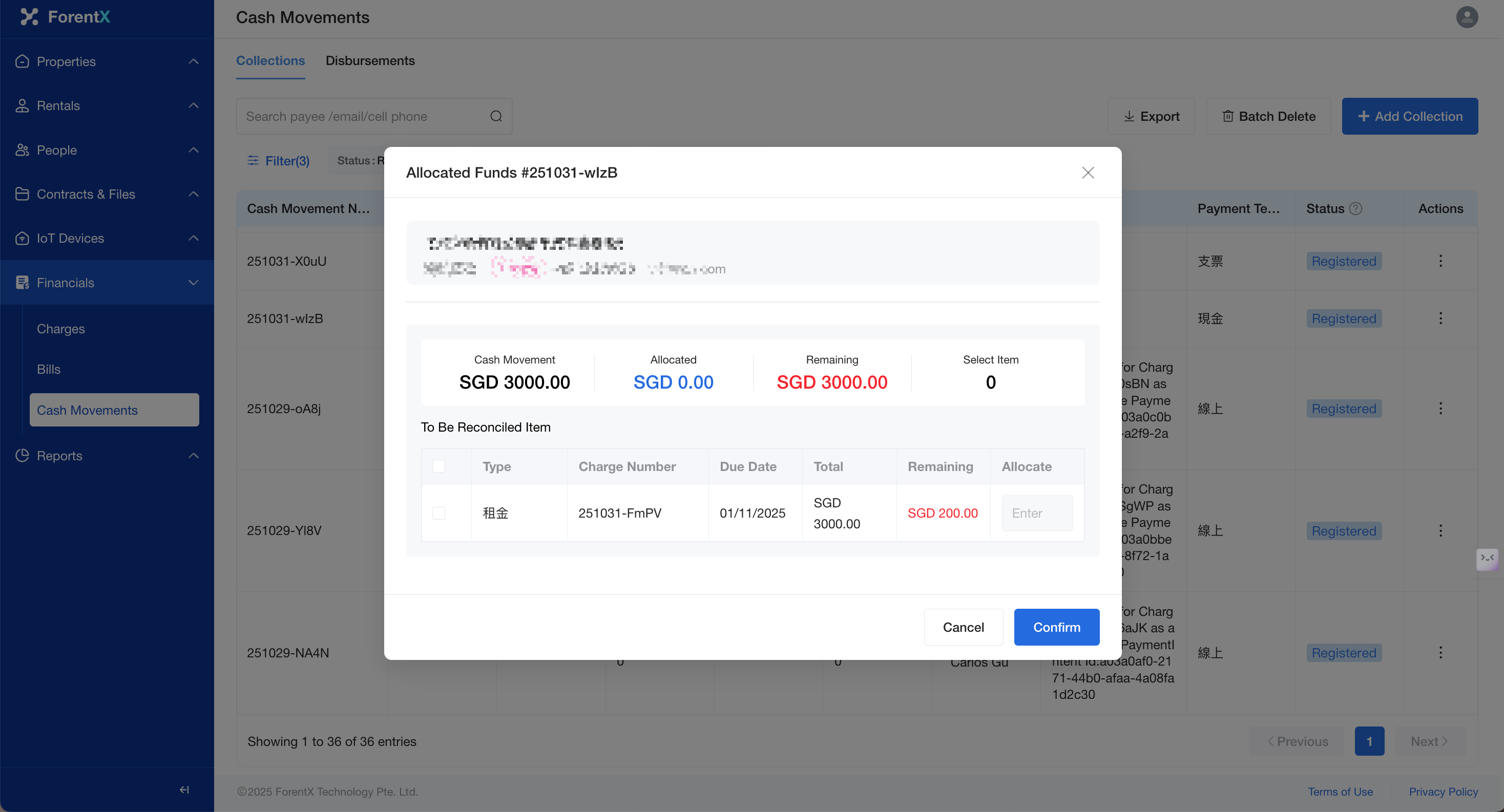Confirm the fund allocation
The width and height of the screenshot is (1504, 812).
1056,627
